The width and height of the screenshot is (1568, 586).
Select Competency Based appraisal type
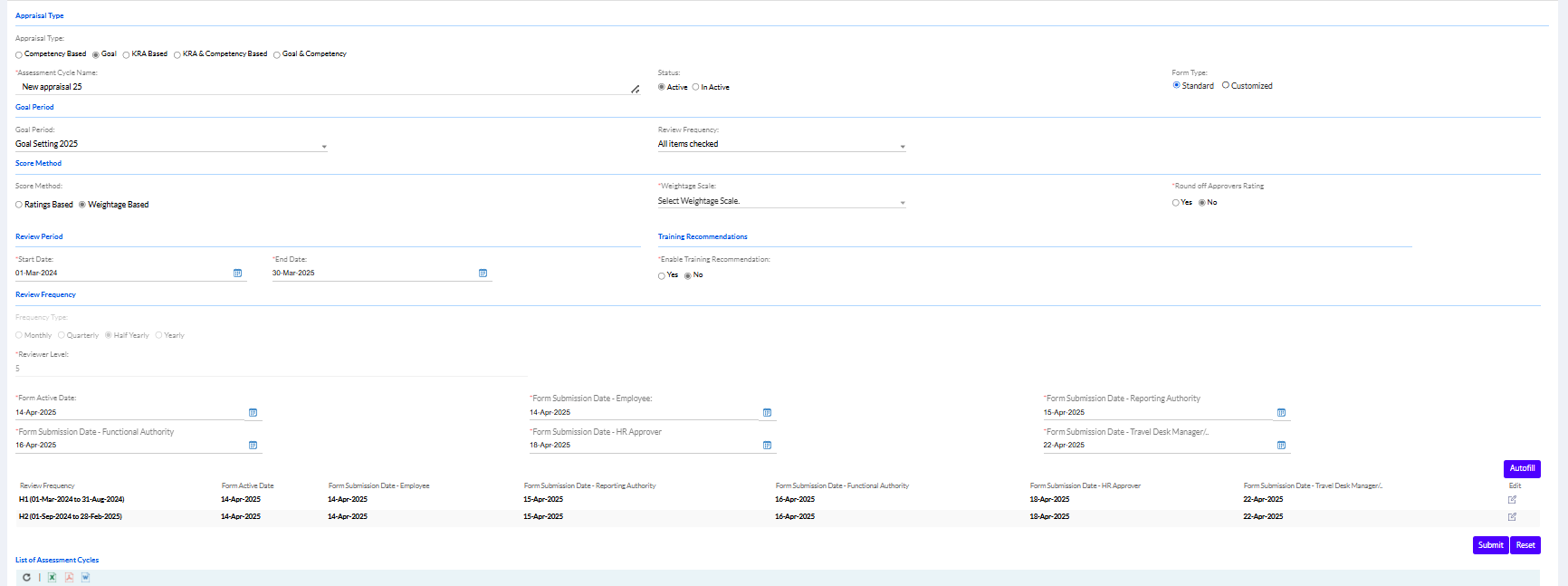(x=19, y=54)
